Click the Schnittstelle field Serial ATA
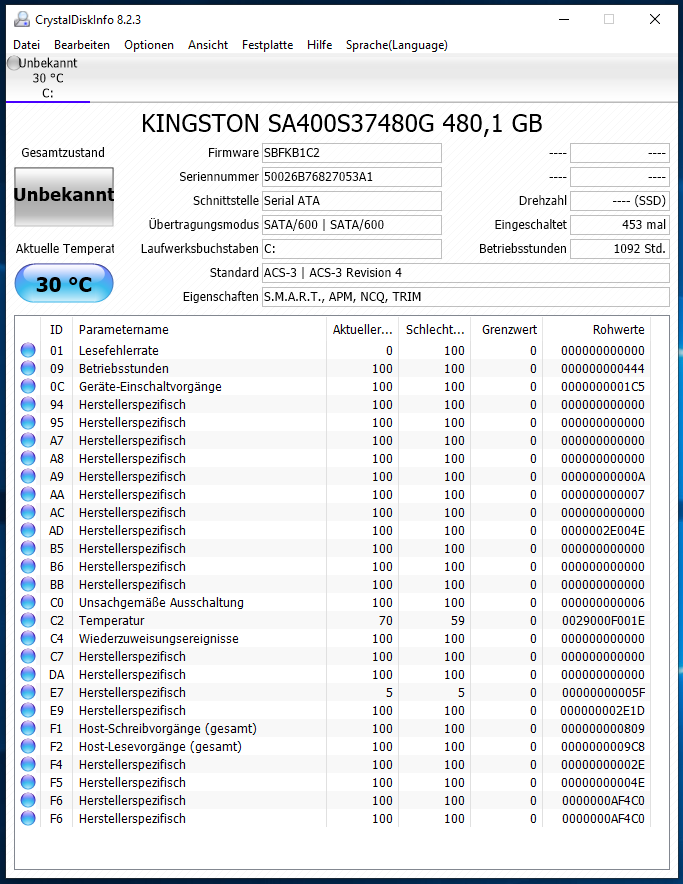The height and width of the screenshot is (884, 683). (352, 201)
